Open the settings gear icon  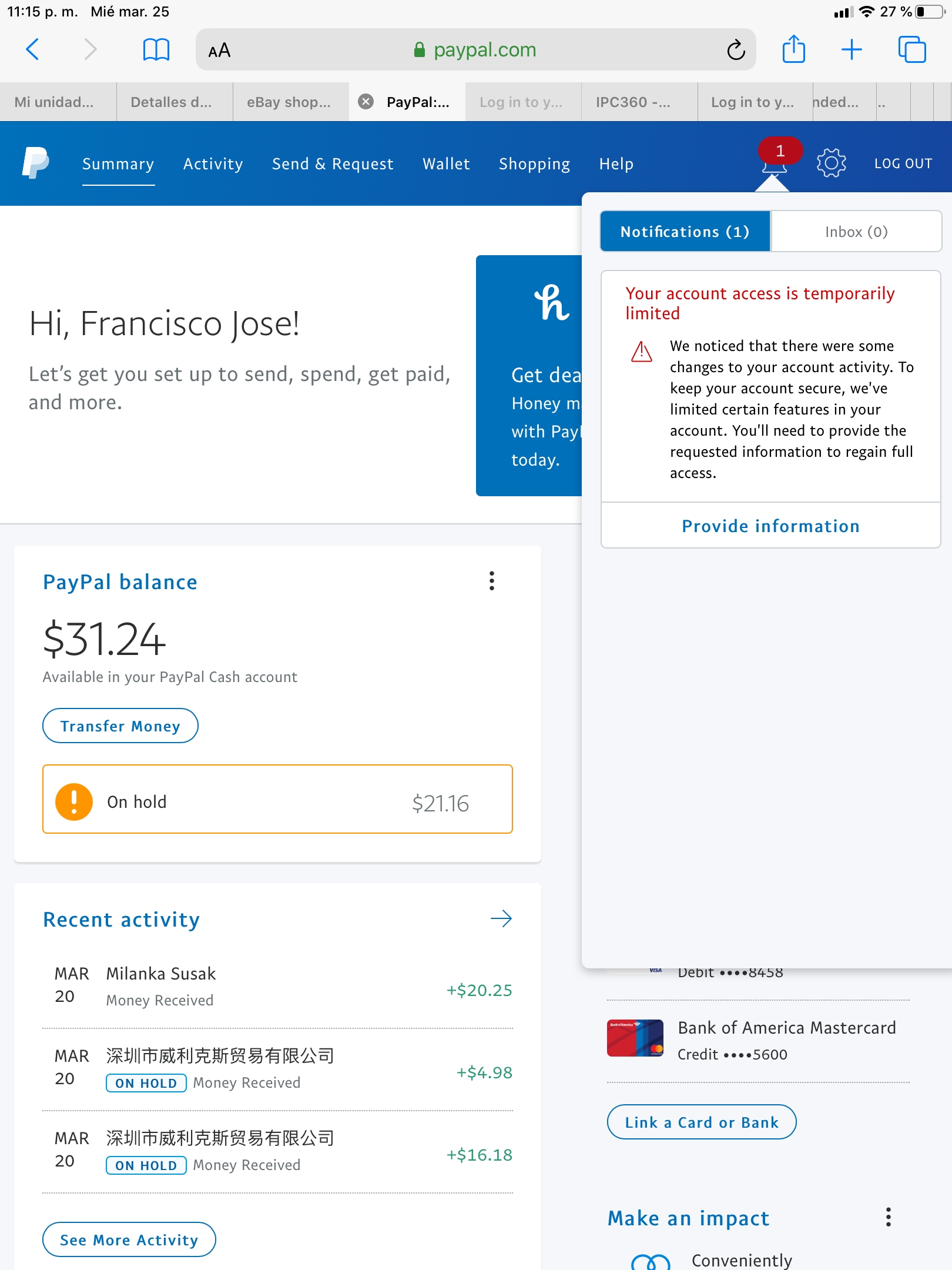pyautogui.click(x=831, y=163)
